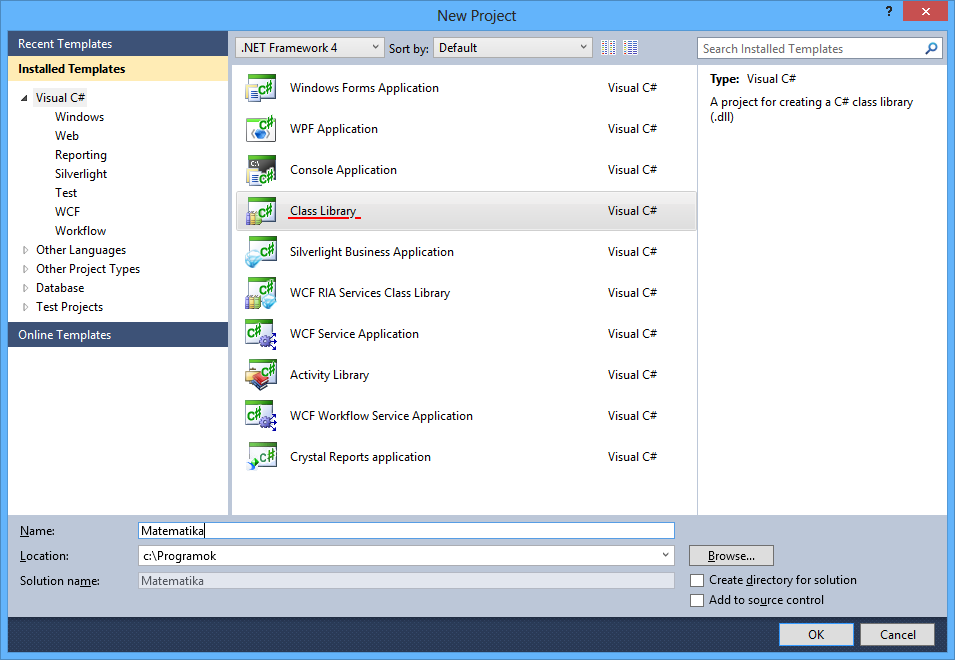Select Reporting under Visual C#
The width and height of the screenshot is (955, 660).
coord(81,155)
